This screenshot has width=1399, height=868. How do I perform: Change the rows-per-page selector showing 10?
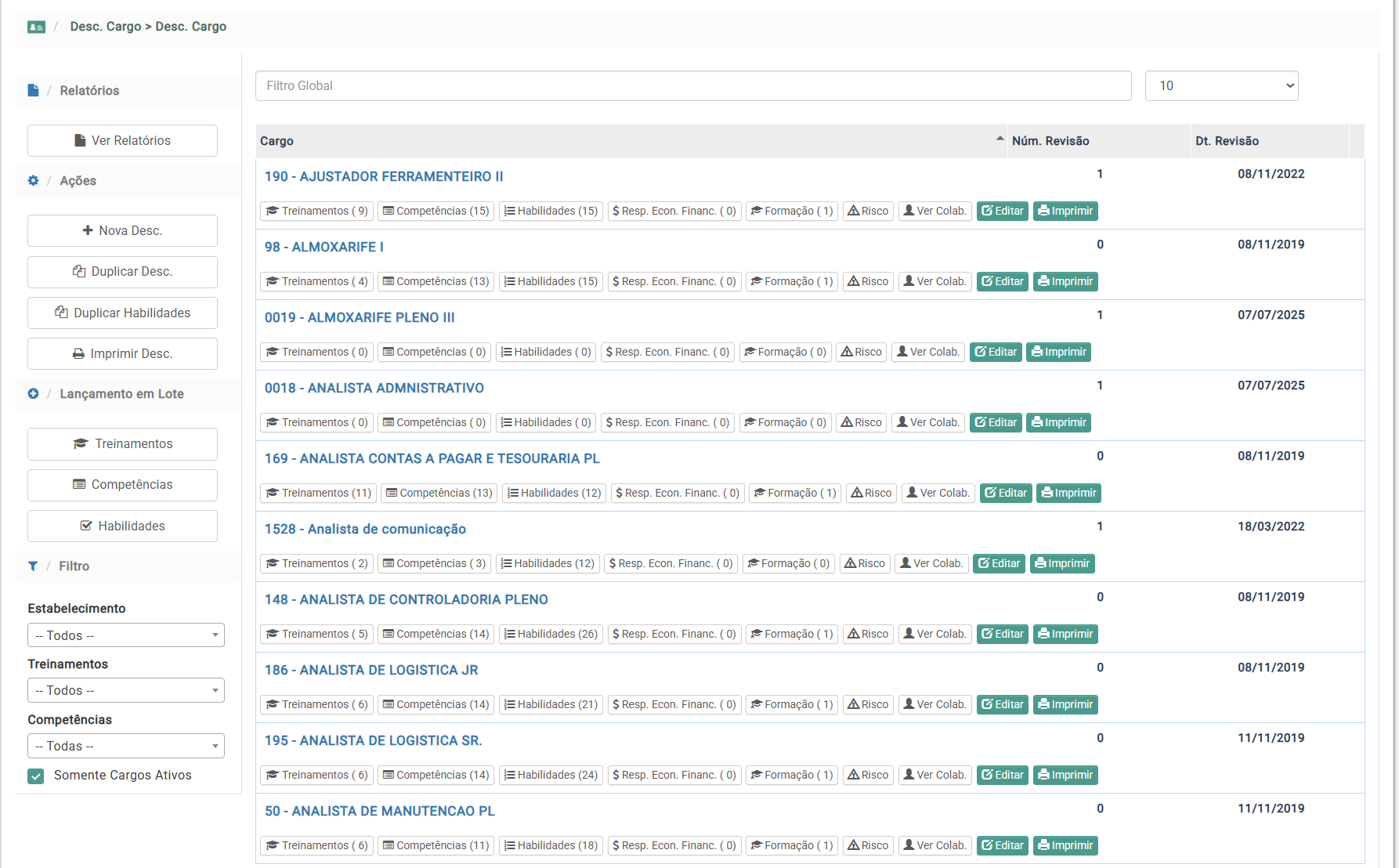click(1220, 86)
